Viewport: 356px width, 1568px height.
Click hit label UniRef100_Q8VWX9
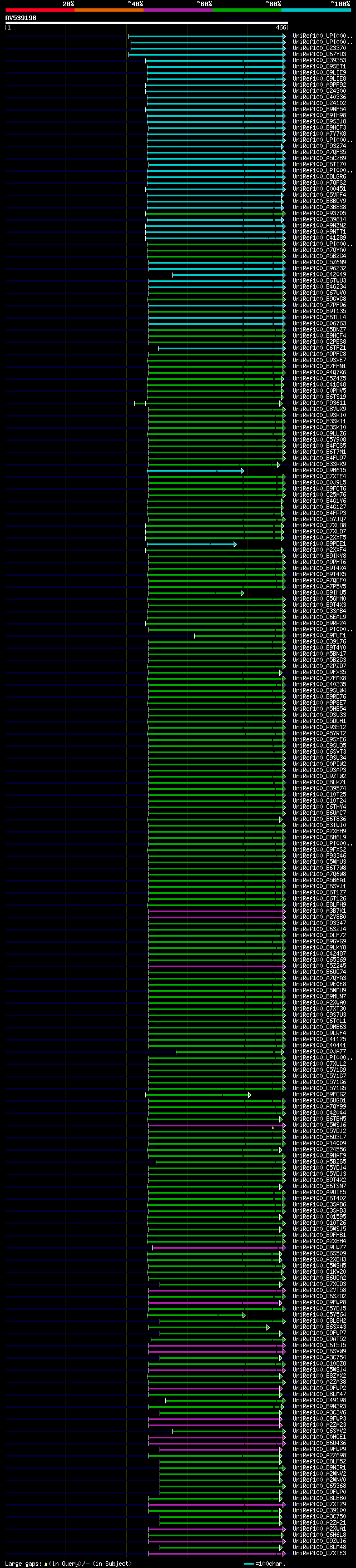pyautogui.click(x=319, y=409)
